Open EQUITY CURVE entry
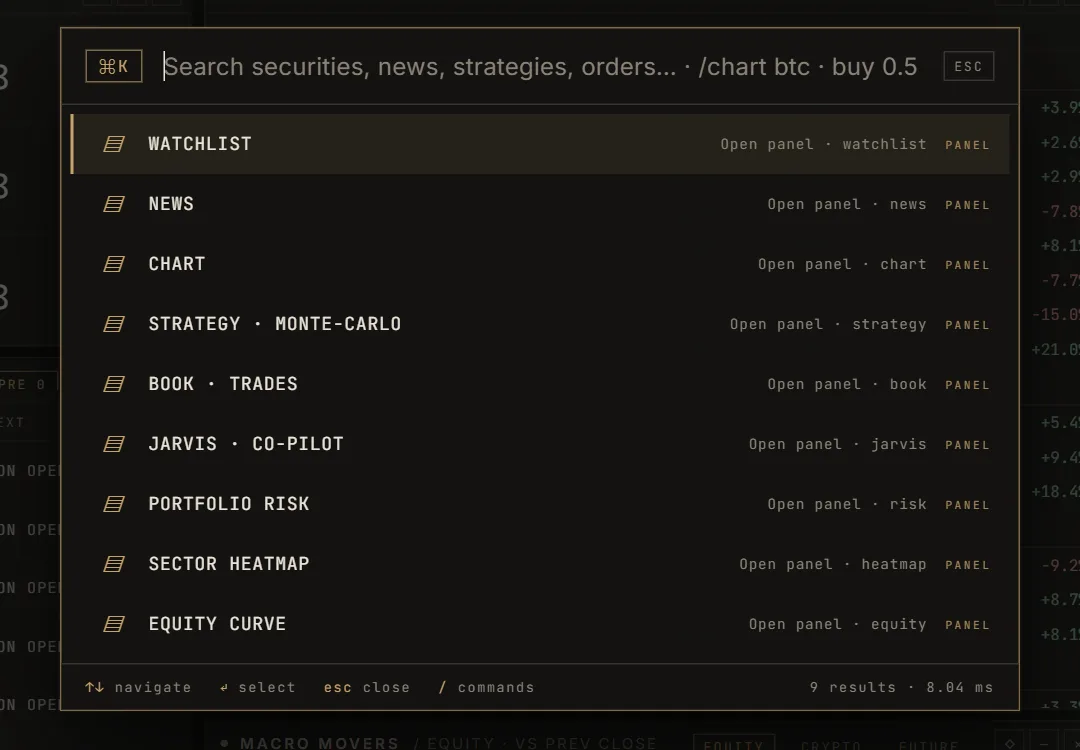Screen dimensions: 1080x750 [x=540, y=624]
